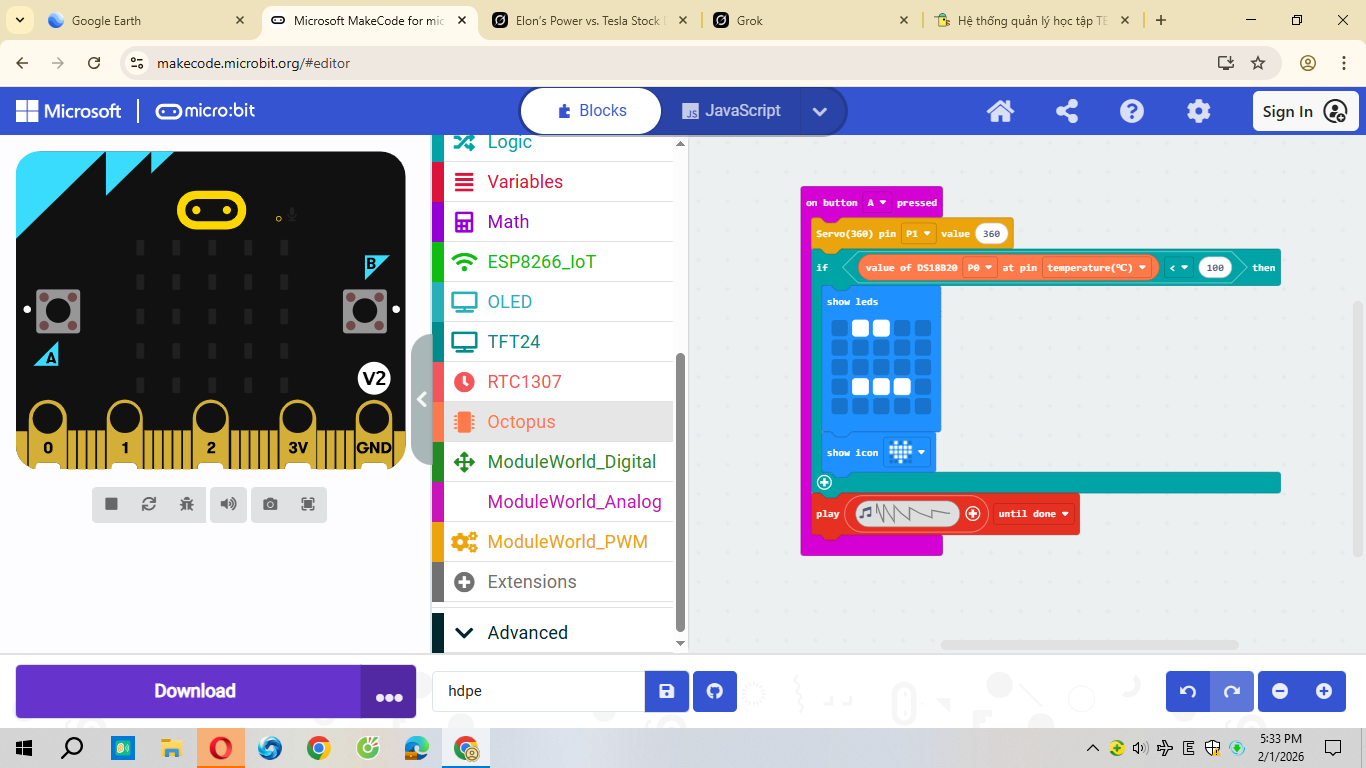Expand the Advanced toolbox categories
The image size is (1366, 768).
click(527, 632)
